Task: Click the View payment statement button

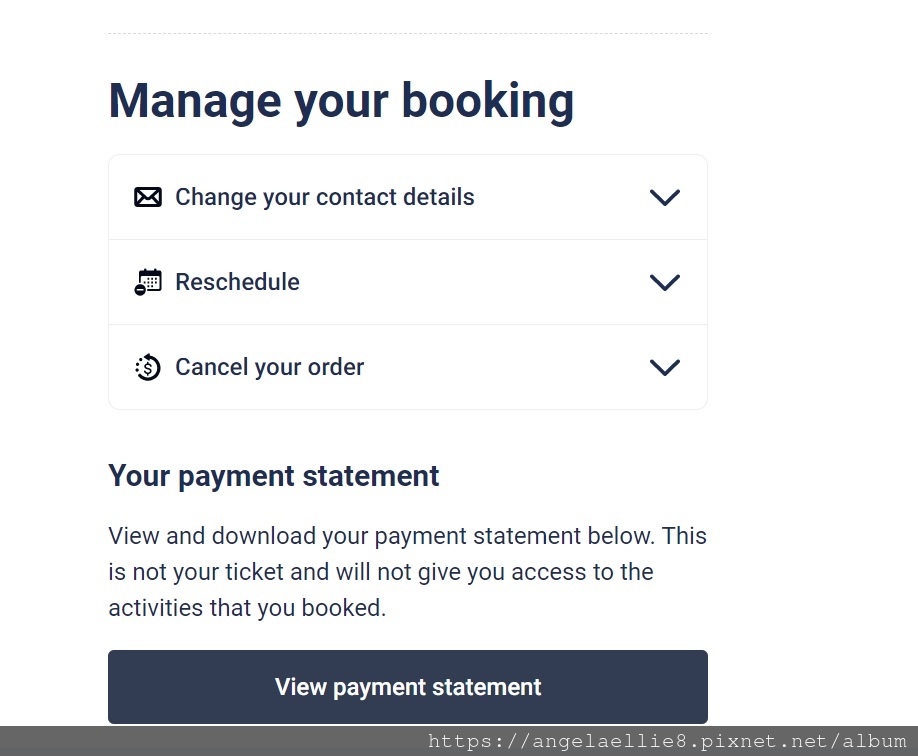Action: (x=407, y=687)
